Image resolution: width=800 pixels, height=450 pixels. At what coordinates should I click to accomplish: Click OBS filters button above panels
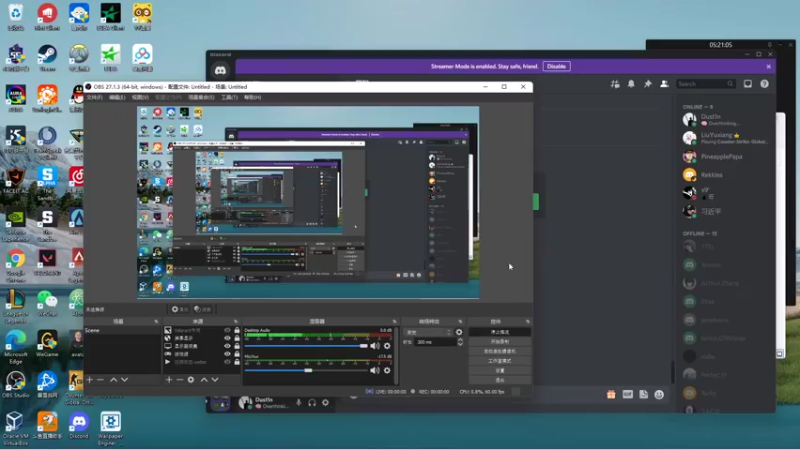tap(203, 309)
